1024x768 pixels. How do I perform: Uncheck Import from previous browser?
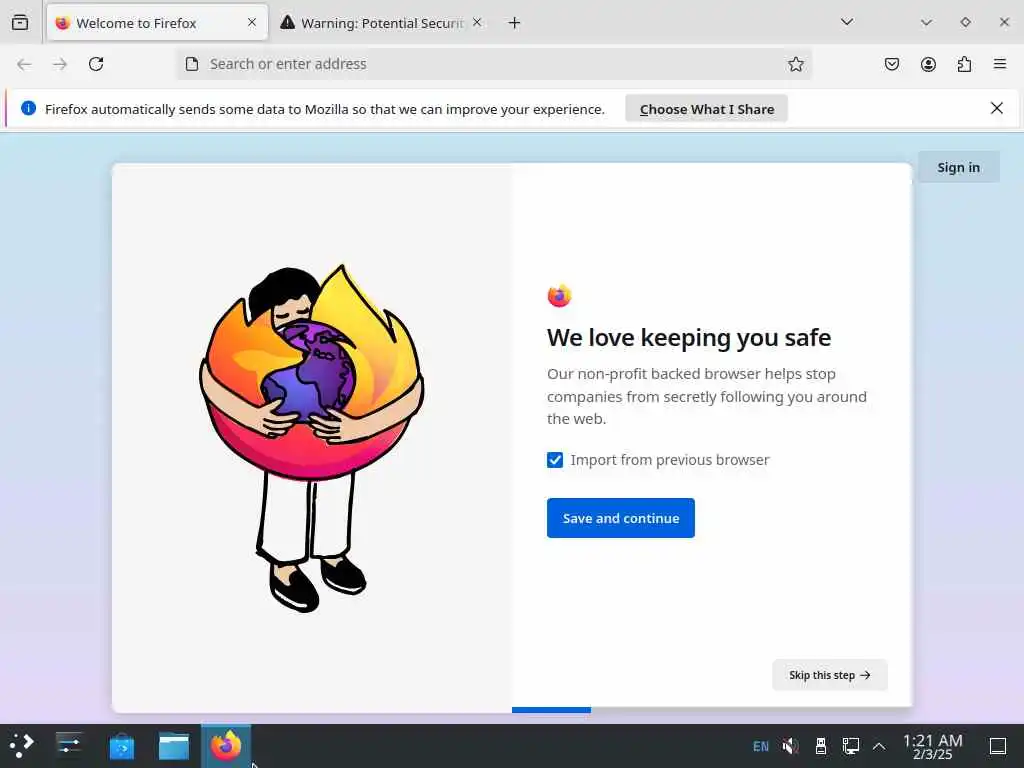[x=555, y=460]
